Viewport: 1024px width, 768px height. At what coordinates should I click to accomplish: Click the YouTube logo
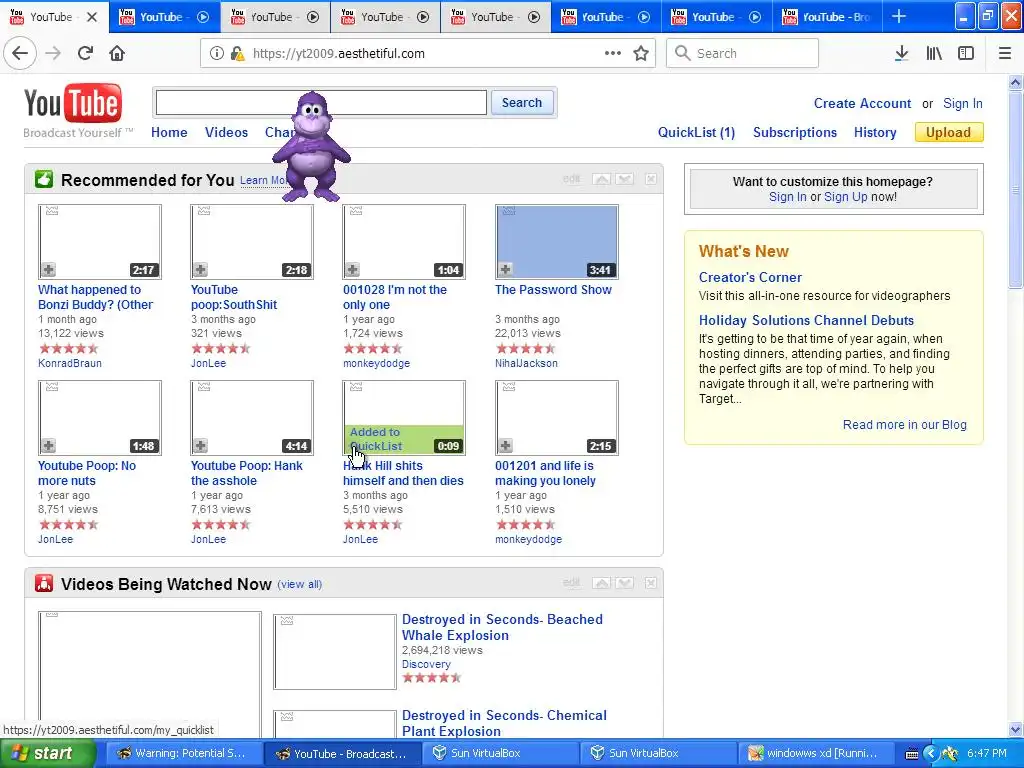click(x=72, y=103)
